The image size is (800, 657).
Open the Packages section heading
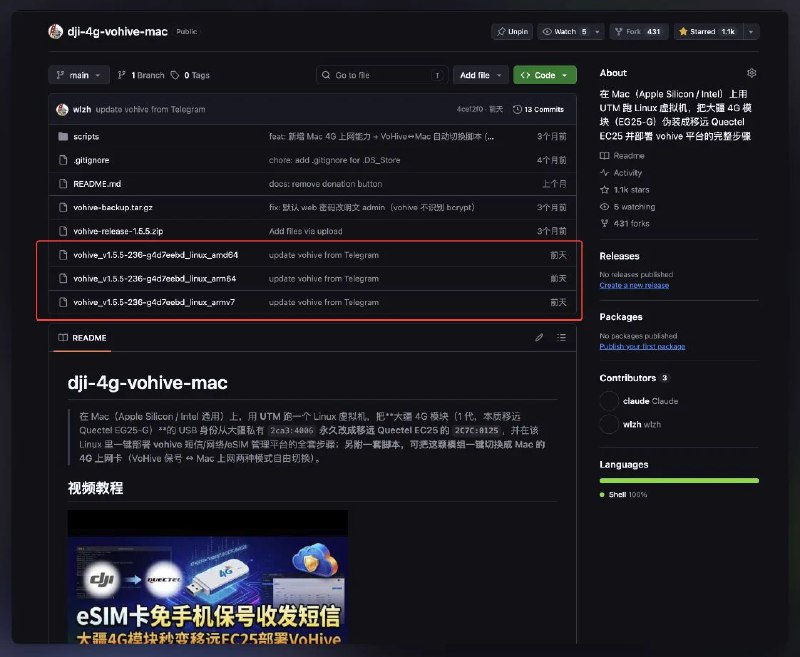pyautogui.click(x=621, y=317)
